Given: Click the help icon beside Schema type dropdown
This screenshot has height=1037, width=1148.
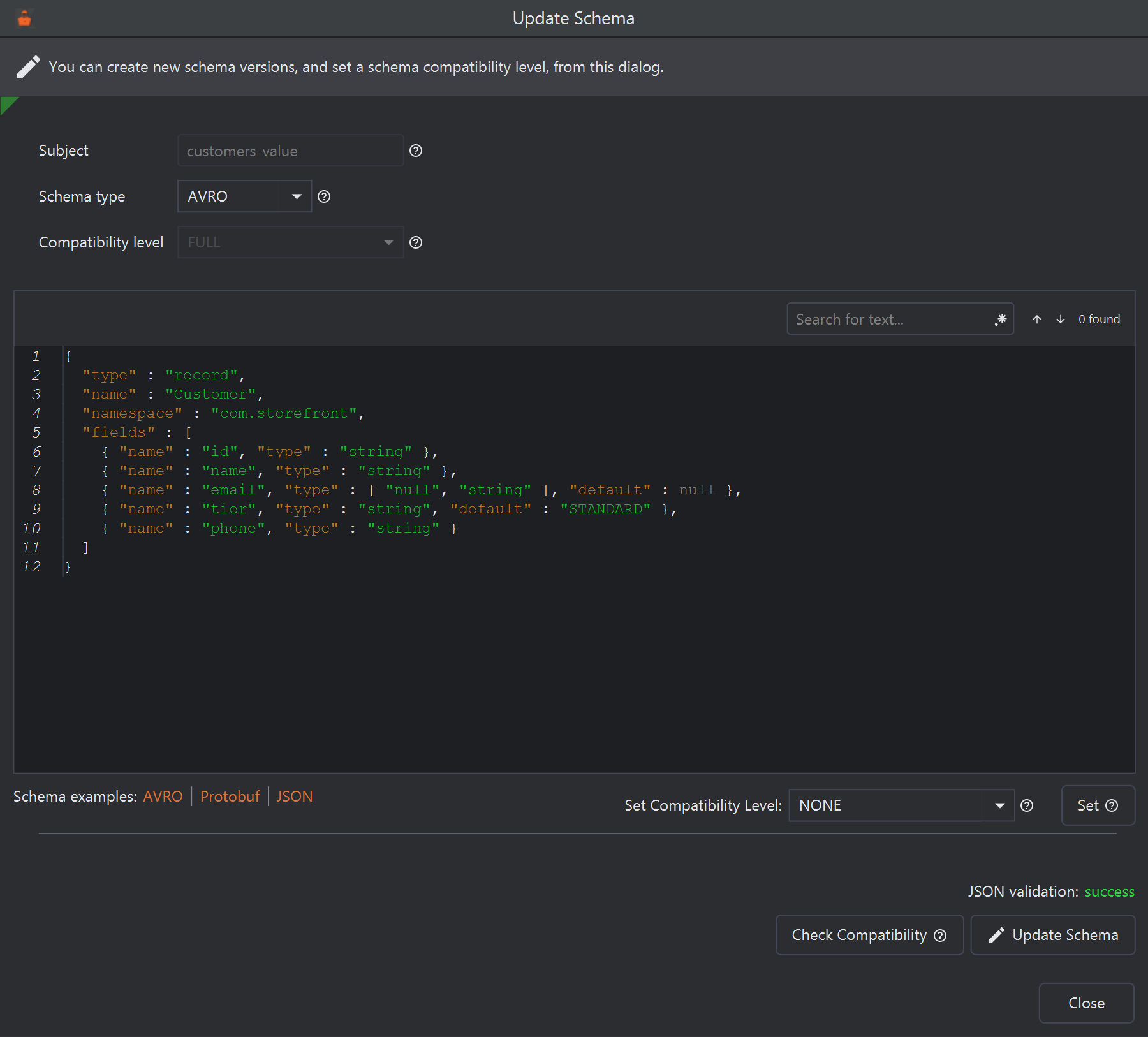Looking at the screenshot, I should click(x=324, y=196).
